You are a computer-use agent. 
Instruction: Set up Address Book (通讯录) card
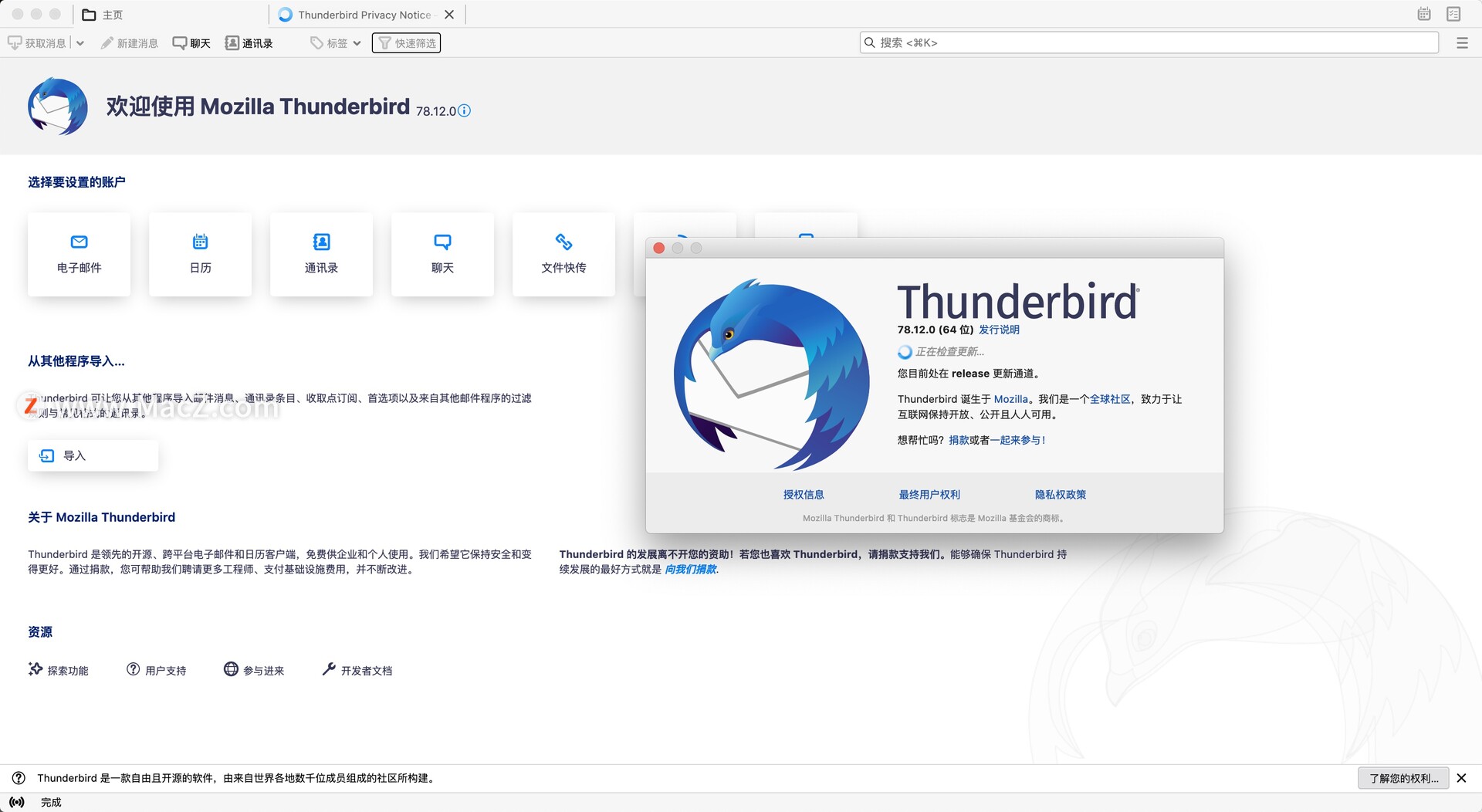pyautogui.click(x=321, y=254)
